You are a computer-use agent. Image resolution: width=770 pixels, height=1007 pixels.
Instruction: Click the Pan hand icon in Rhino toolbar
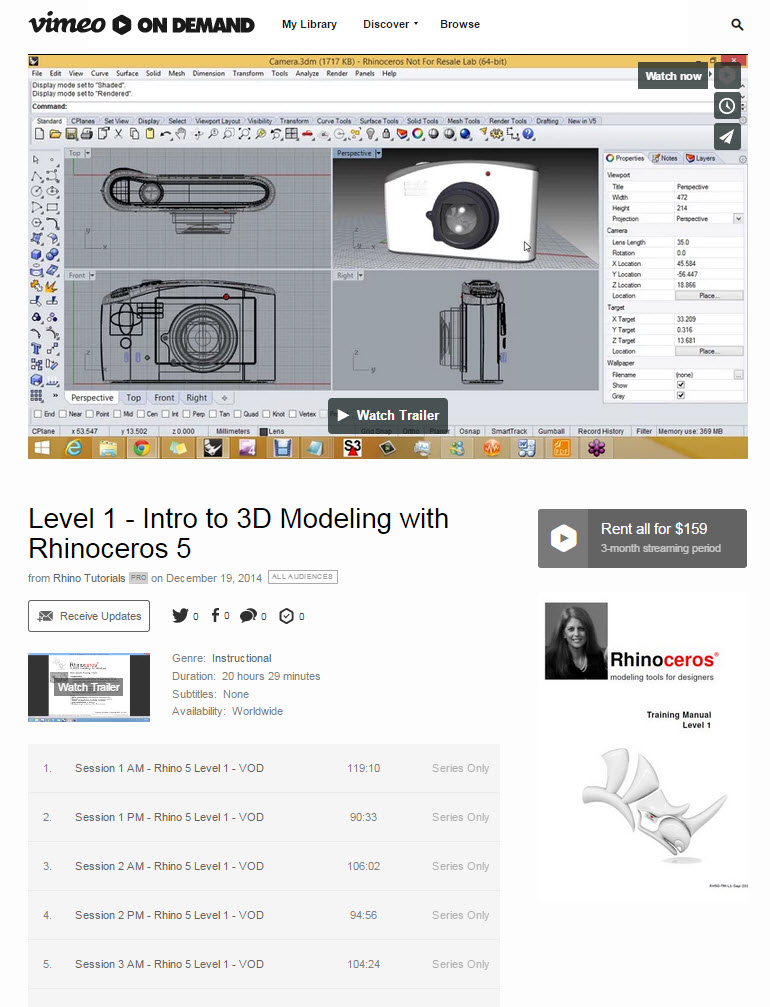point(181,134)
